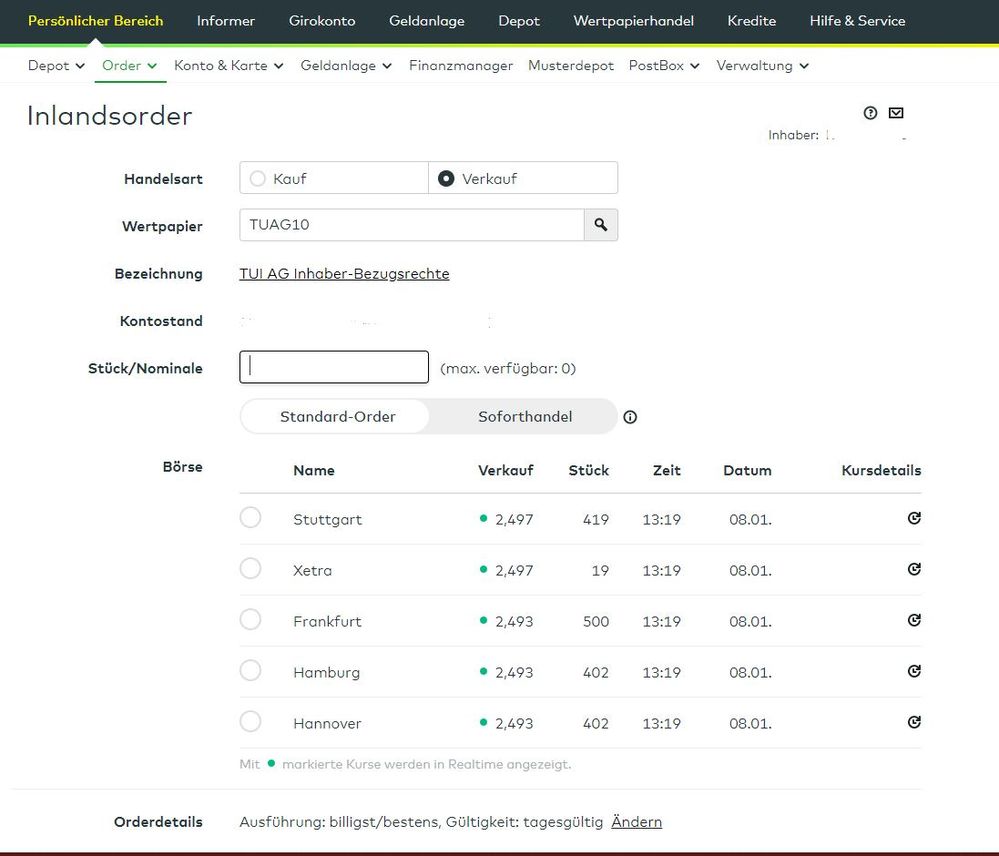The width and height of the screenshot is (999, 856).
Task: Refresh the Frankfurt price details
Action: 914,620
